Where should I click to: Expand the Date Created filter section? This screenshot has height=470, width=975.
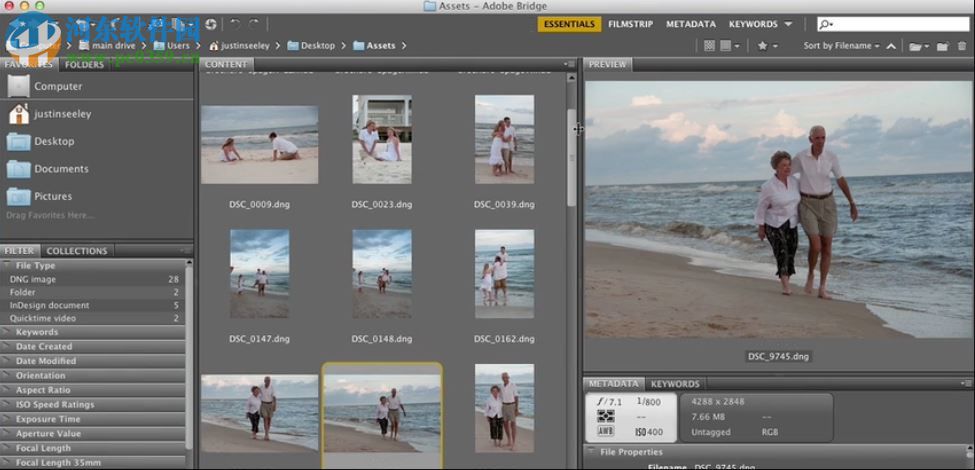(x=7, y=346)
